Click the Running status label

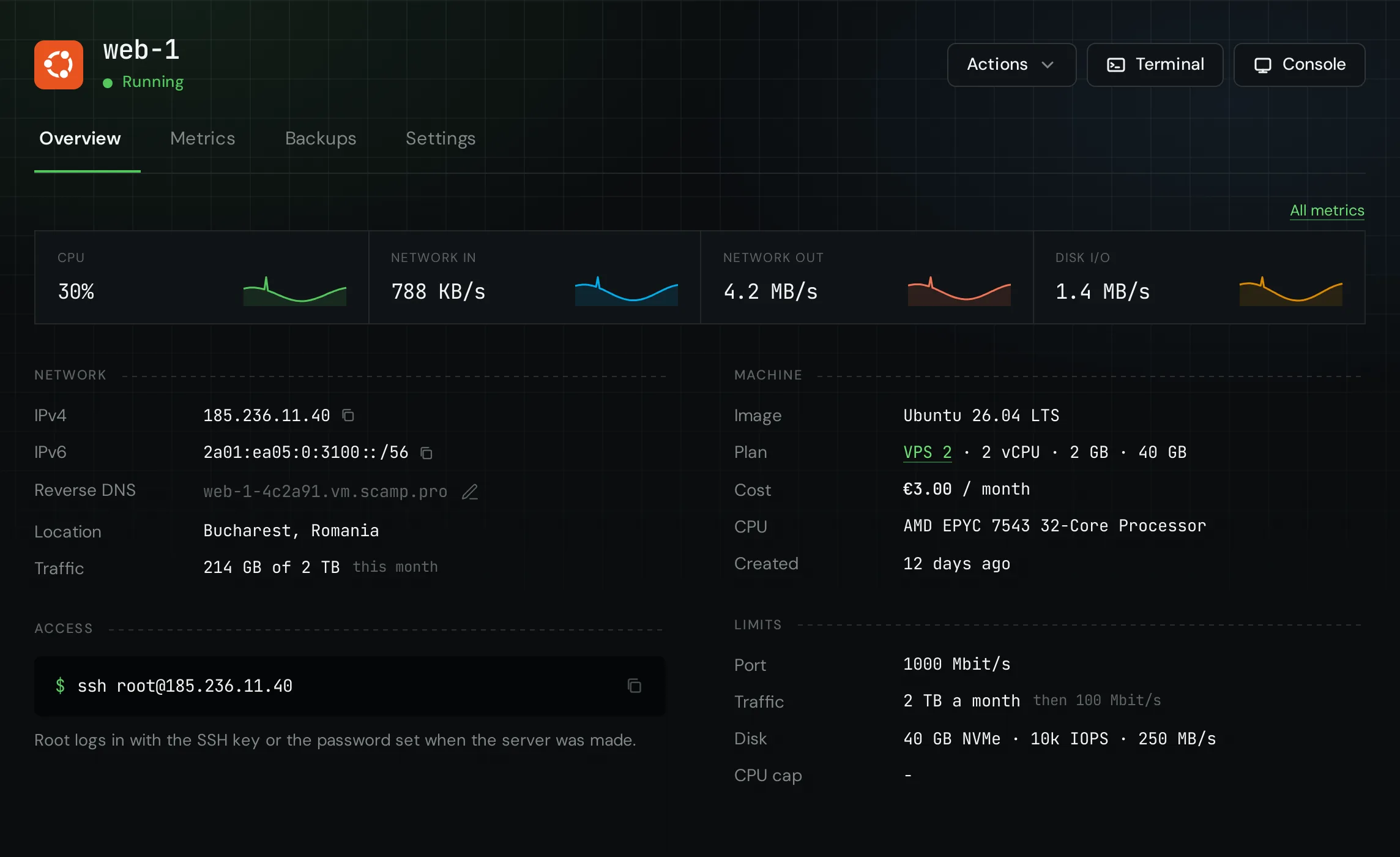coord(153,82)
